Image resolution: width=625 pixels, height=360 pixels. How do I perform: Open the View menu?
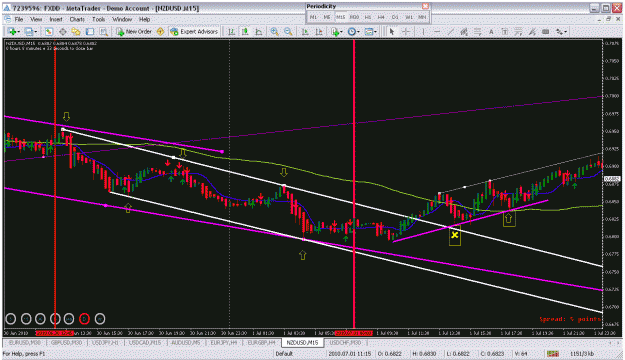pyautogui.click(x=36, y=19)
